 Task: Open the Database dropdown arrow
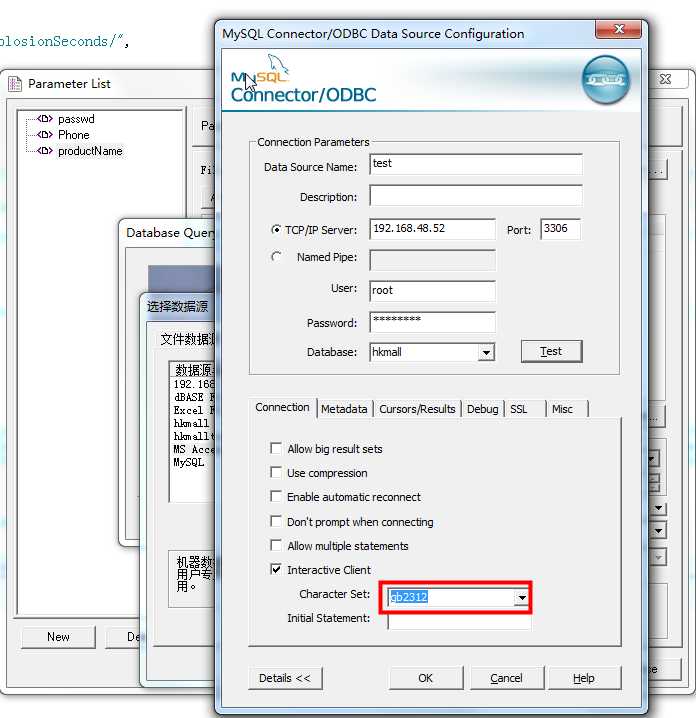[486, 353]
